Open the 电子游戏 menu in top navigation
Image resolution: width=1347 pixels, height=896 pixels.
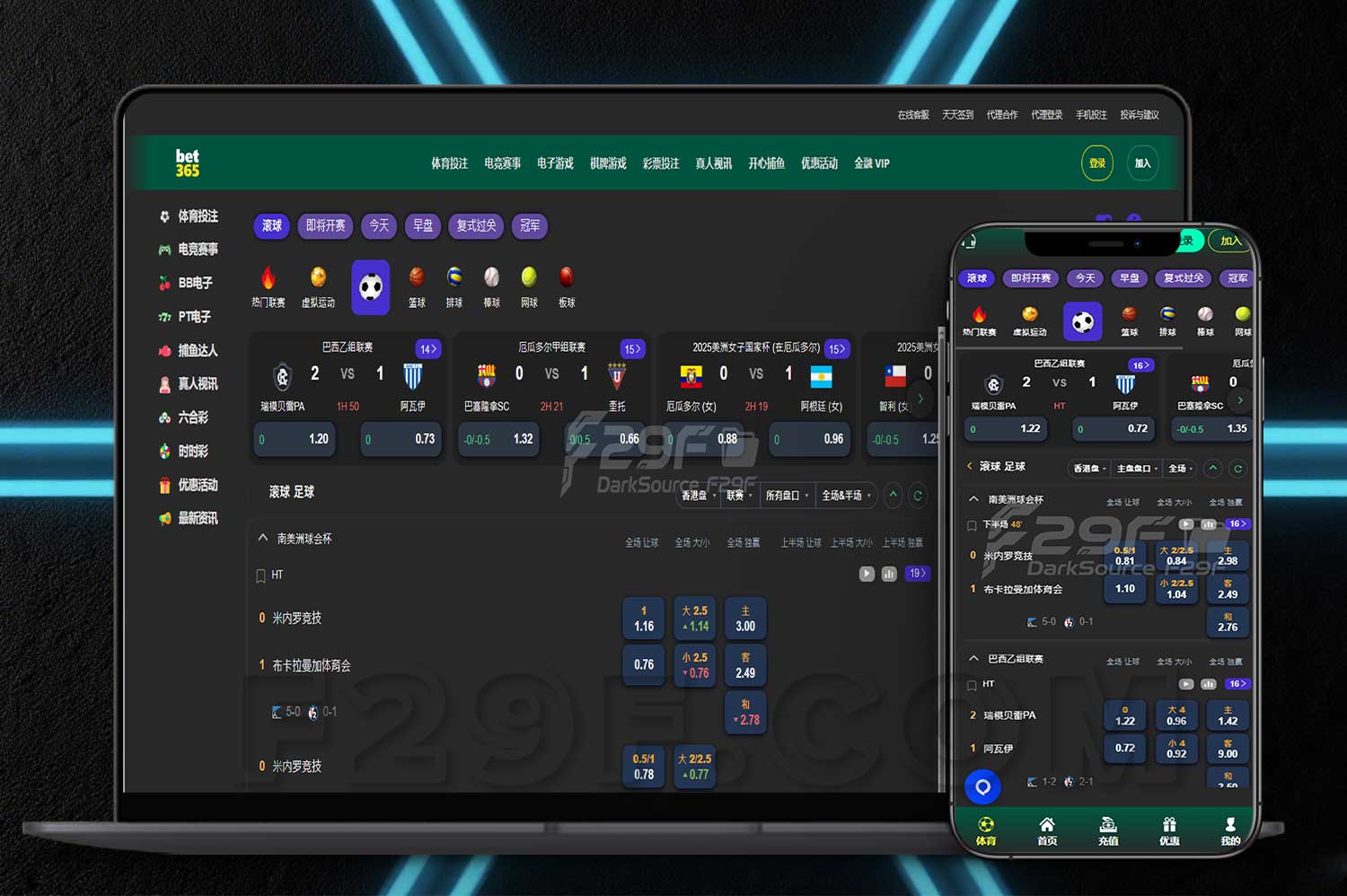click(555, 163)
